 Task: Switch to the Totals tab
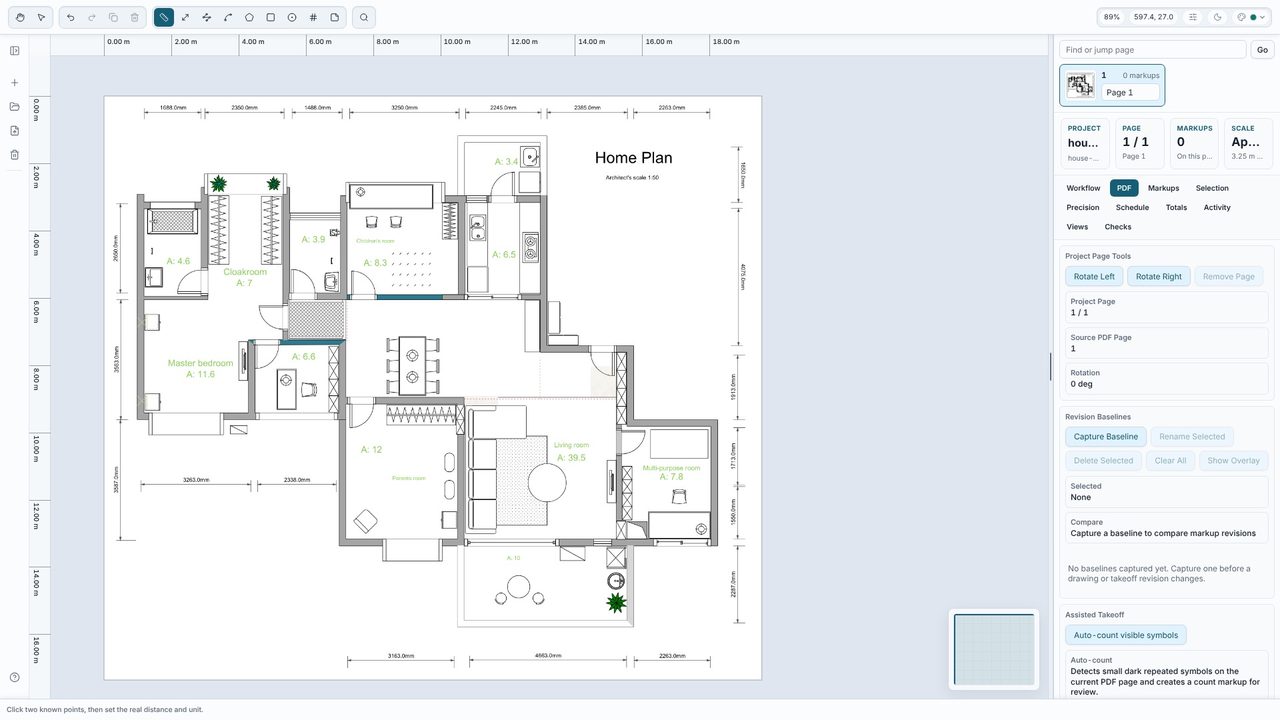[1176, 208]
